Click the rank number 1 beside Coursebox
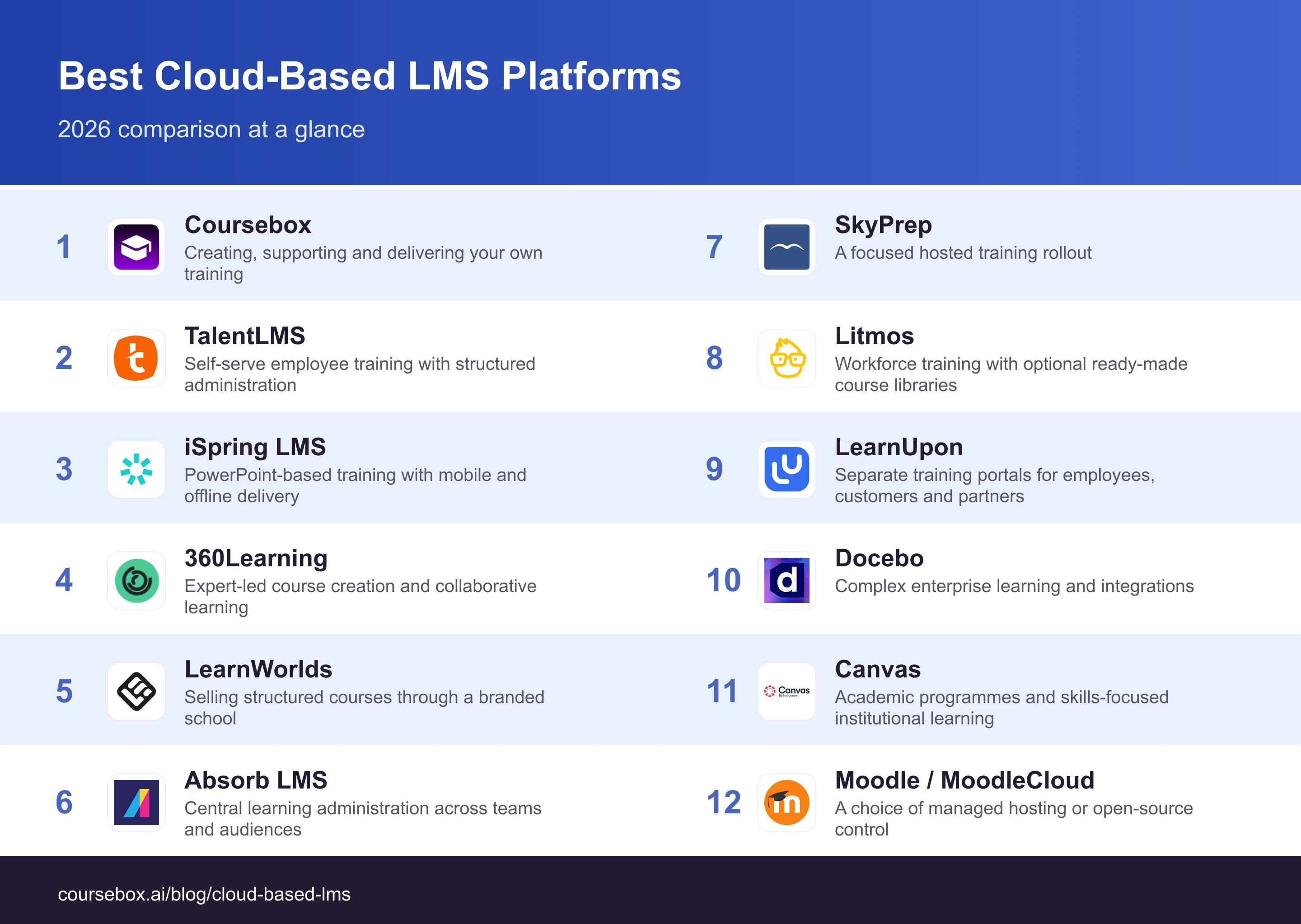Screen dimensions: 1301x924 (x=63, y=247)
